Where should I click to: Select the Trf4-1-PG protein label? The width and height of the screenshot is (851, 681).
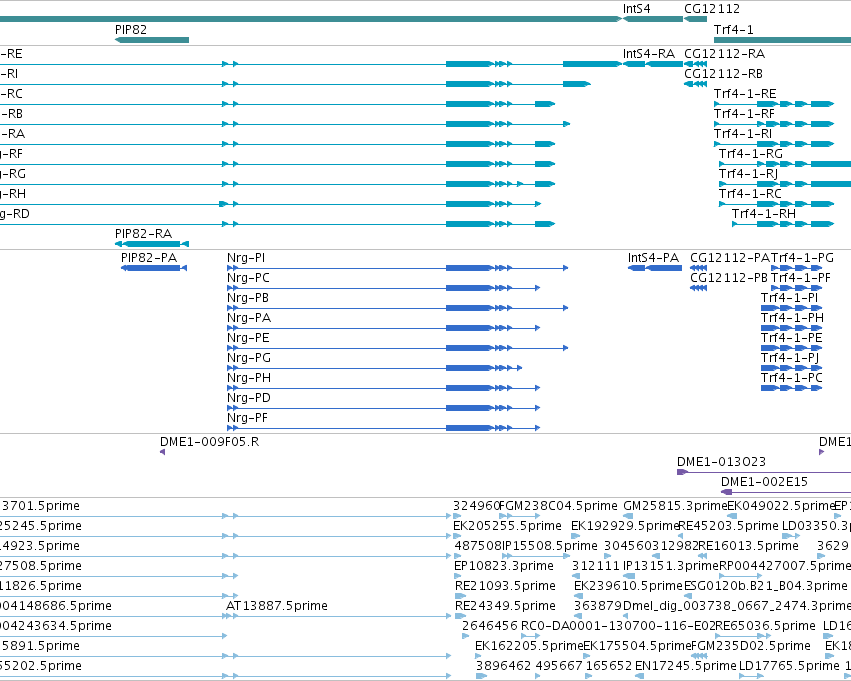(x=802, y=258)
